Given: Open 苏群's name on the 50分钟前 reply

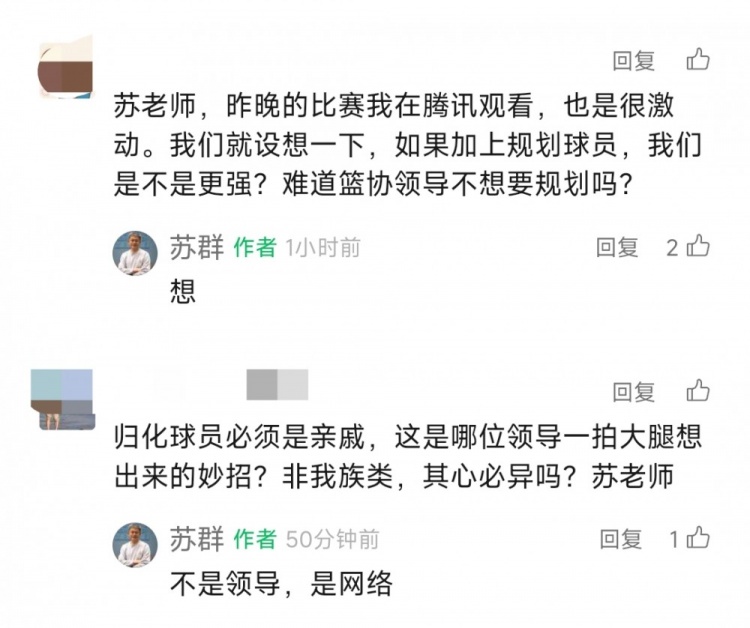Looking at the screenshot, I should [197, 540].
